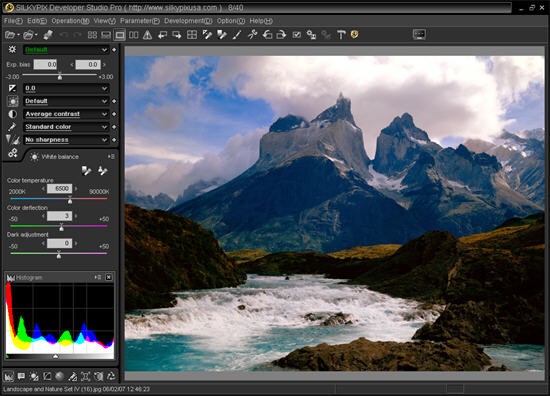The height and width of the screenshot is (396, 550).
Task: Close the Histogram panel
Action: tap(109, 277)
